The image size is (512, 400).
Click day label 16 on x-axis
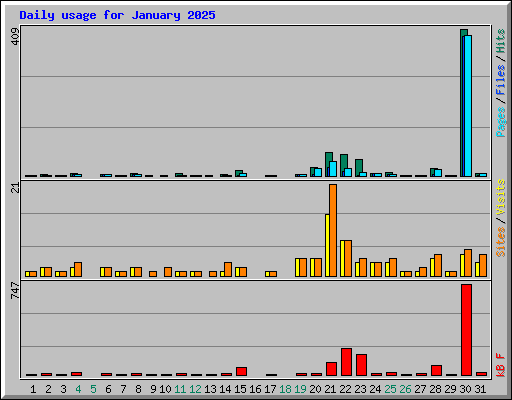(255, 389)
